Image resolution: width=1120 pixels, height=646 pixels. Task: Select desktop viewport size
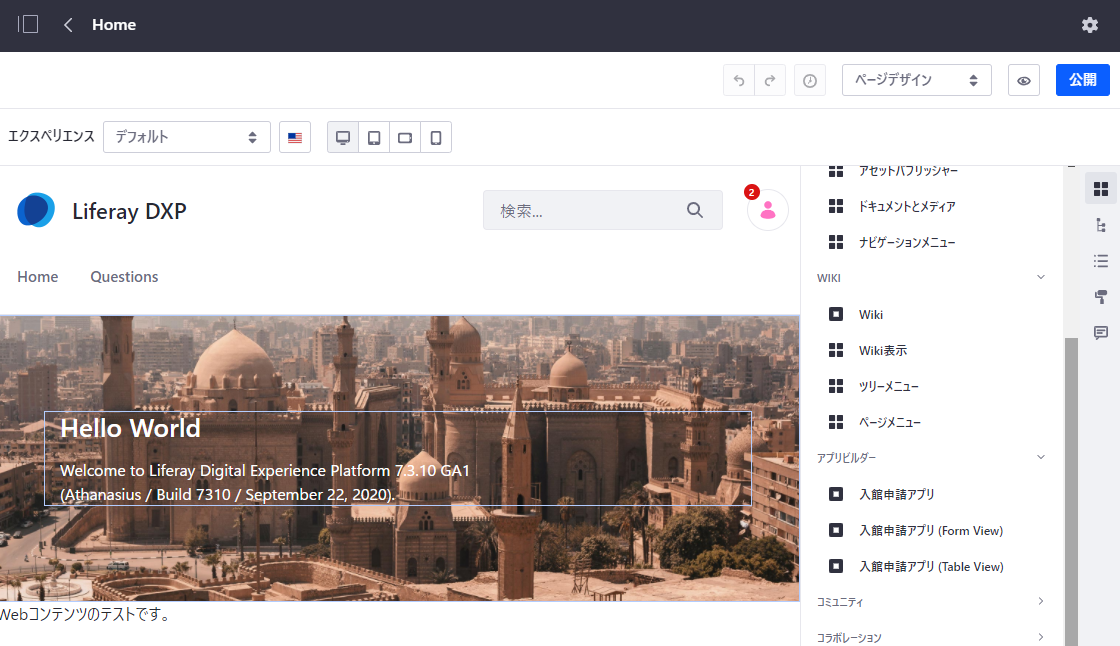point(343,137)
